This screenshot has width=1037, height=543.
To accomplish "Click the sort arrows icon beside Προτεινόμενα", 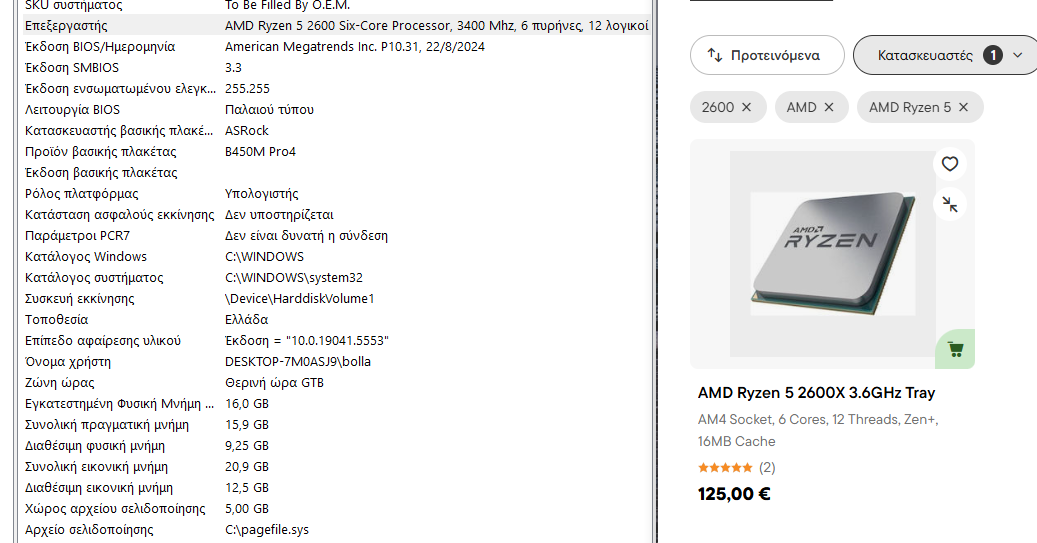I will coord(715,55).
